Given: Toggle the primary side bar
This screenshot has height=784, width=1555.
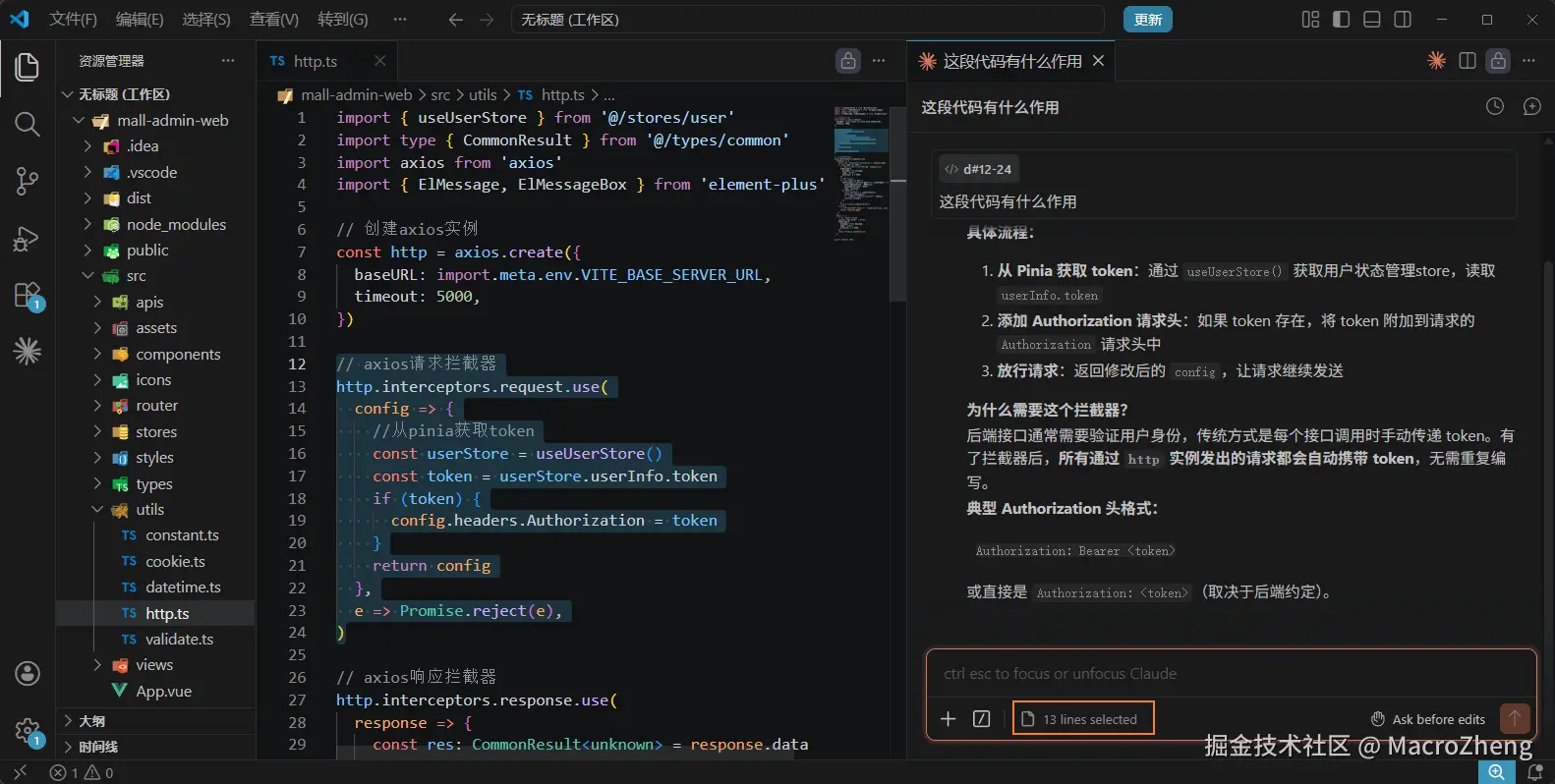Looking at the screenshot, I should [x=1341, y=20].
